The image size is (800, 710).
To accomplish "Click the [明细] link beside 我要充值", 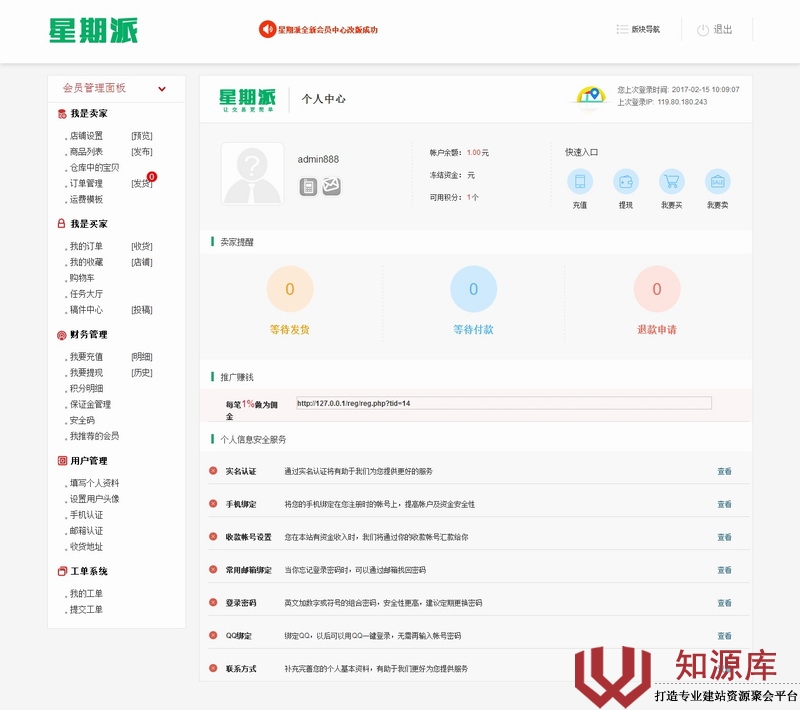I will 142,357.
